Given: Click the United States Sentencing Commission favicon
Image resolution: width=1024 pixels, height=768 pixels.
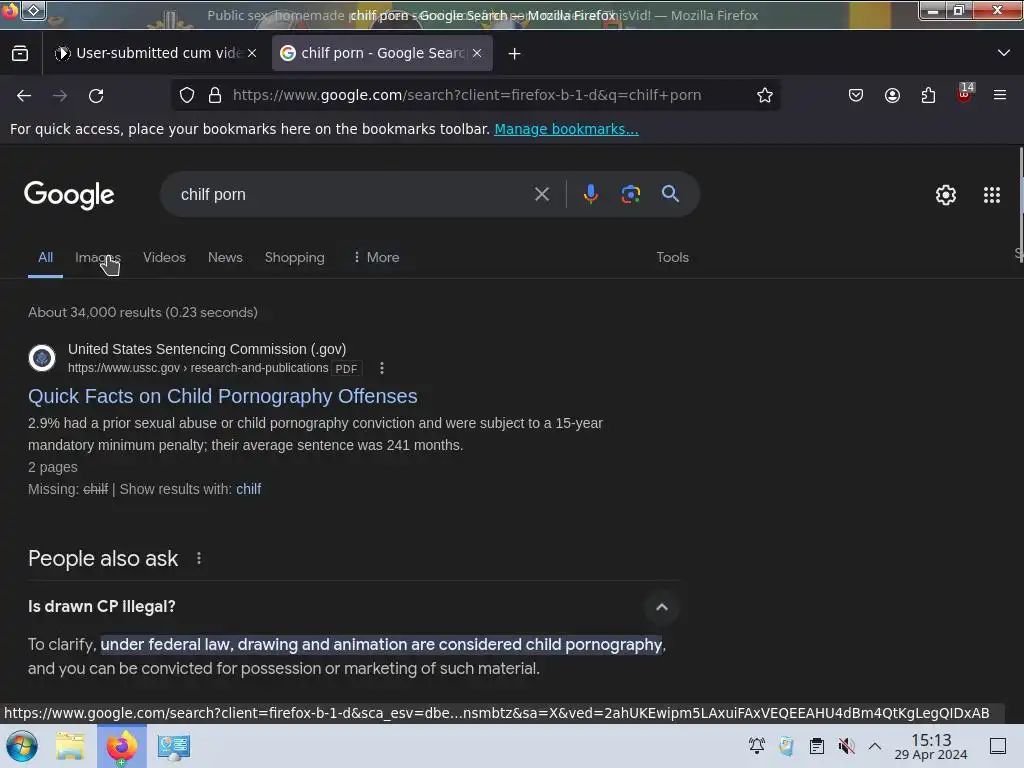Looking at the screenshot, I should [42, 358].
